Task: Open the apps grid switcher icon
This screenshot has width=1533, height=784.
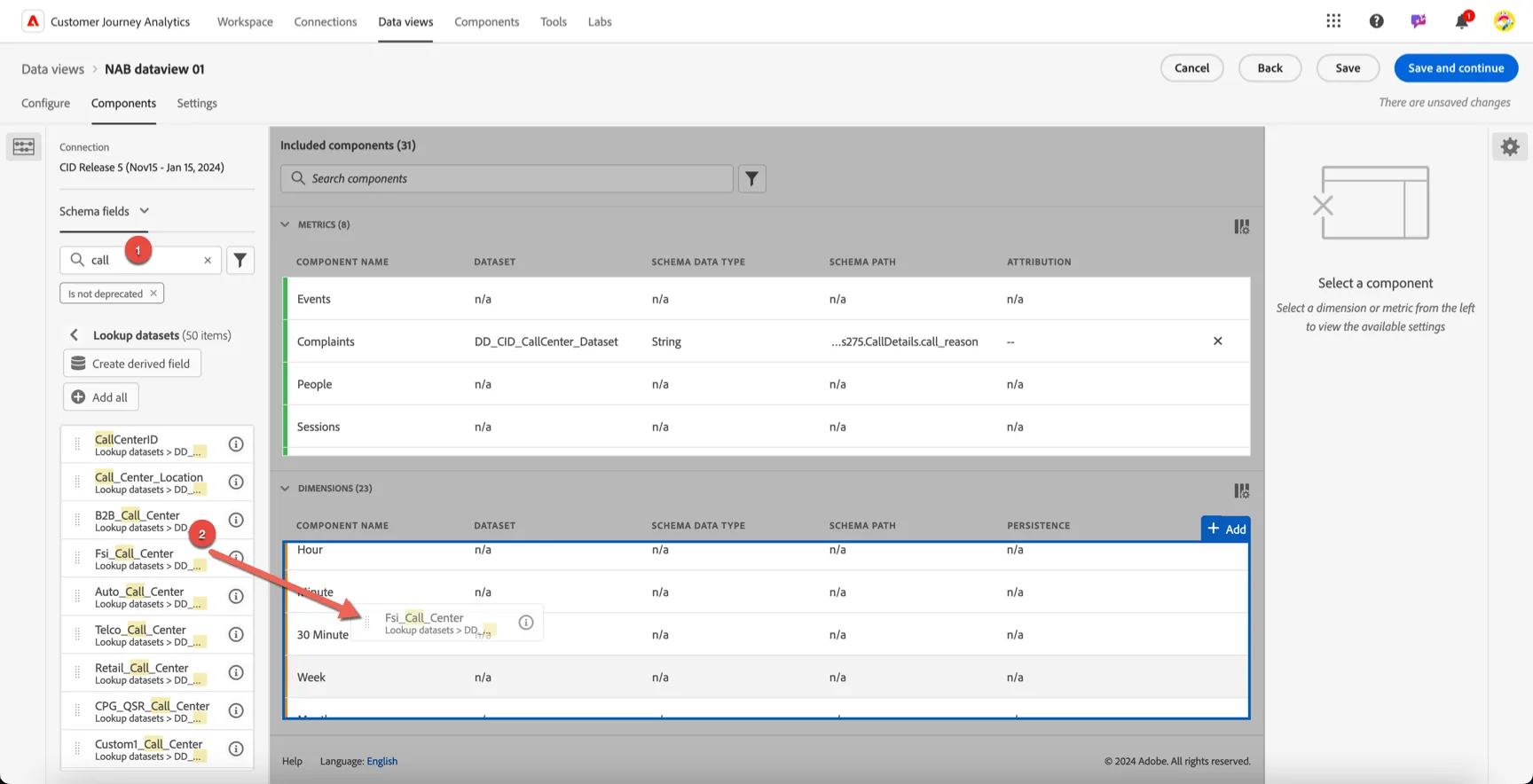Action: pyautogui.click(x=1333, y=21)
